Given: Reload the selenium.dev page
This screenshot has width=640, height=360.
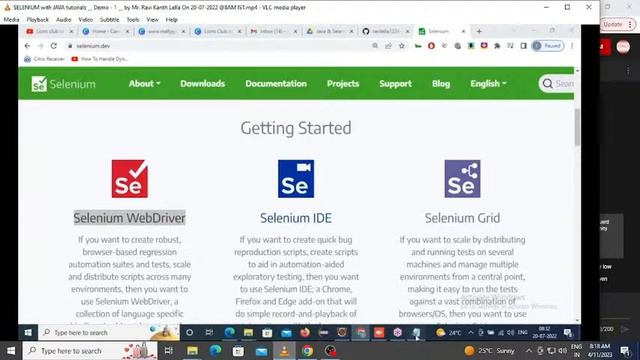Looking at the screenshot, I should coord(53,46).
